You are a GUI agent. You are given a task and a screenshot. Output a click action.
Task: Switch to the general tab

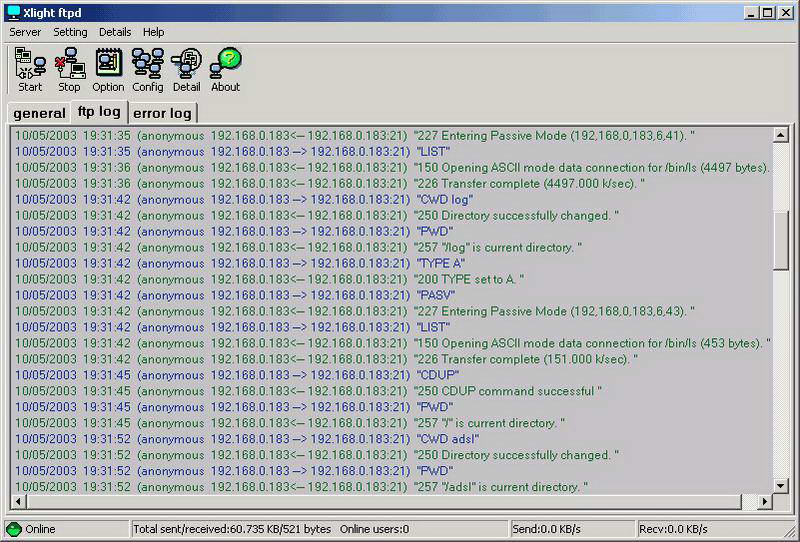(39, 113)
